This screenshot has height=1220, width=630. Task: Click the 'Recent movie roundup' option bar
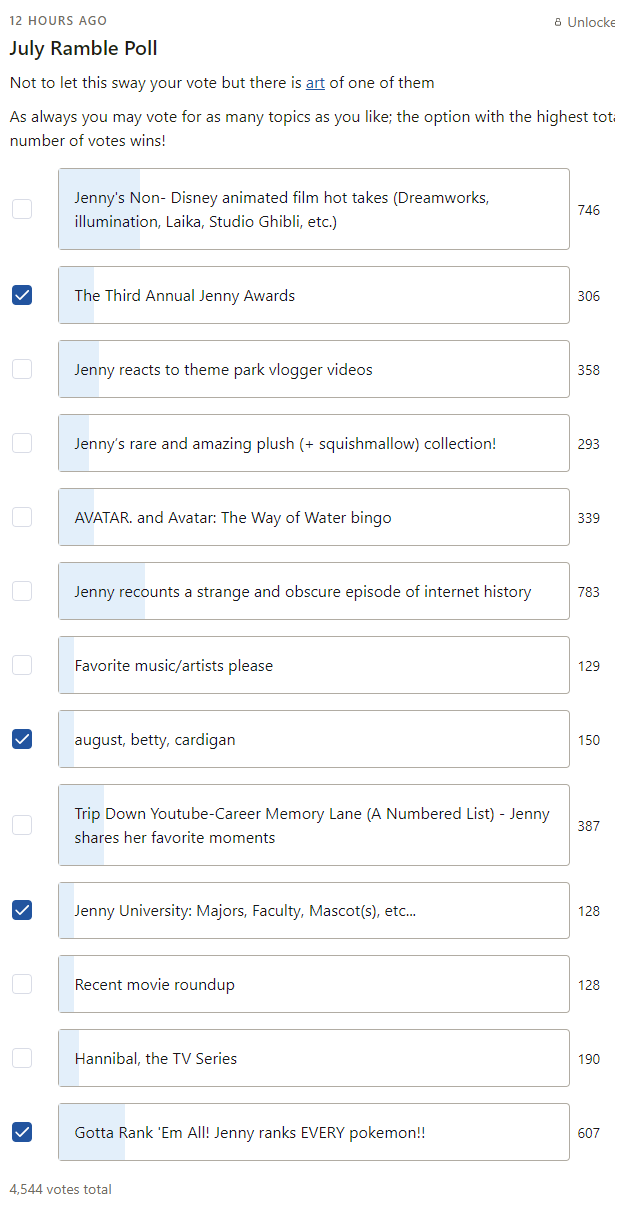tap(313, 984)
